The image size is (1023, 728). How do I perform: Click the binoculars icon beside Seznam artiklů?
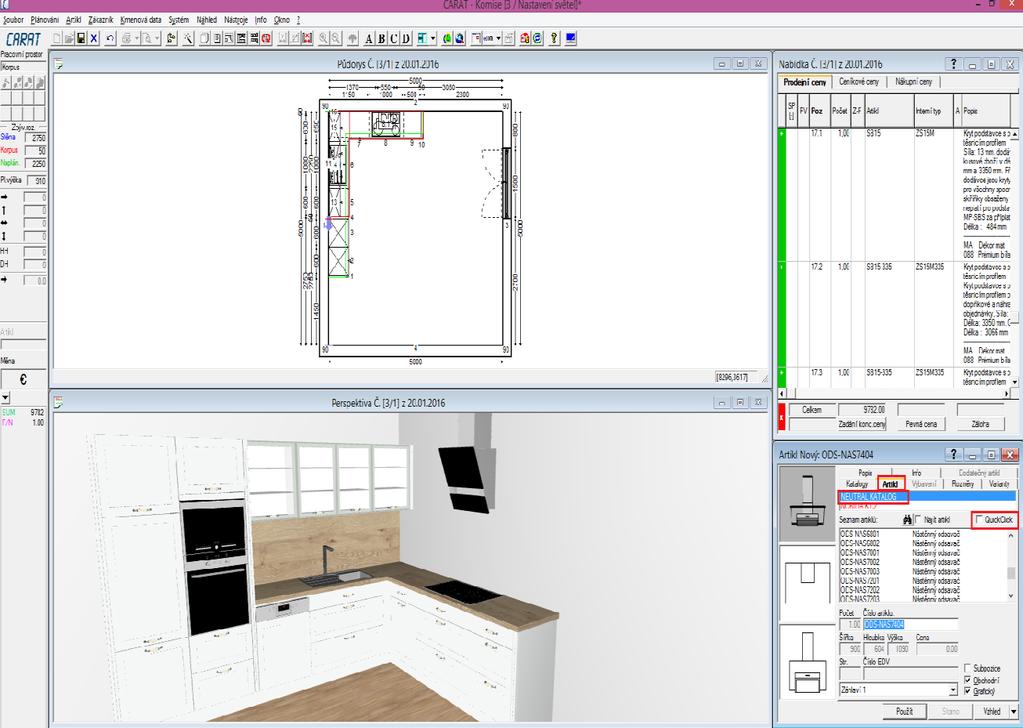coord(907,520)
